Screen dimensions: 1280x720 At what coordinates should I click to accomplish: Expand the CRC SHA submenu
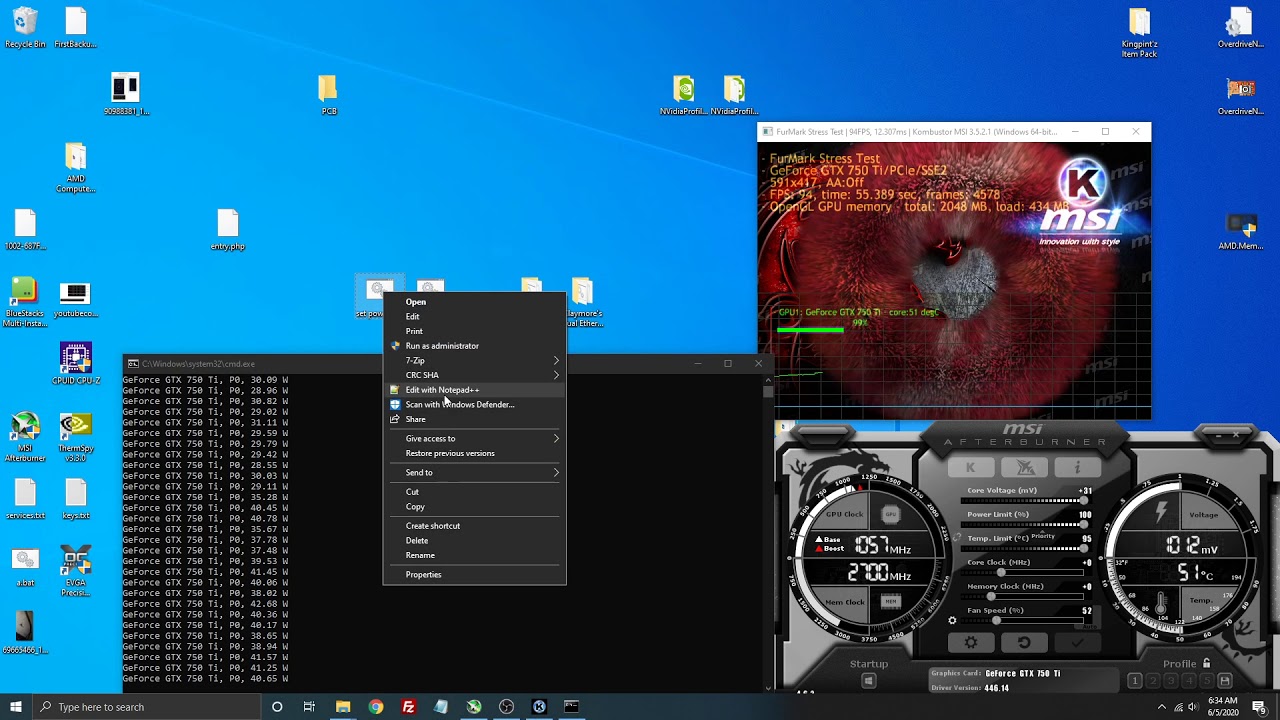pos(475,375)
